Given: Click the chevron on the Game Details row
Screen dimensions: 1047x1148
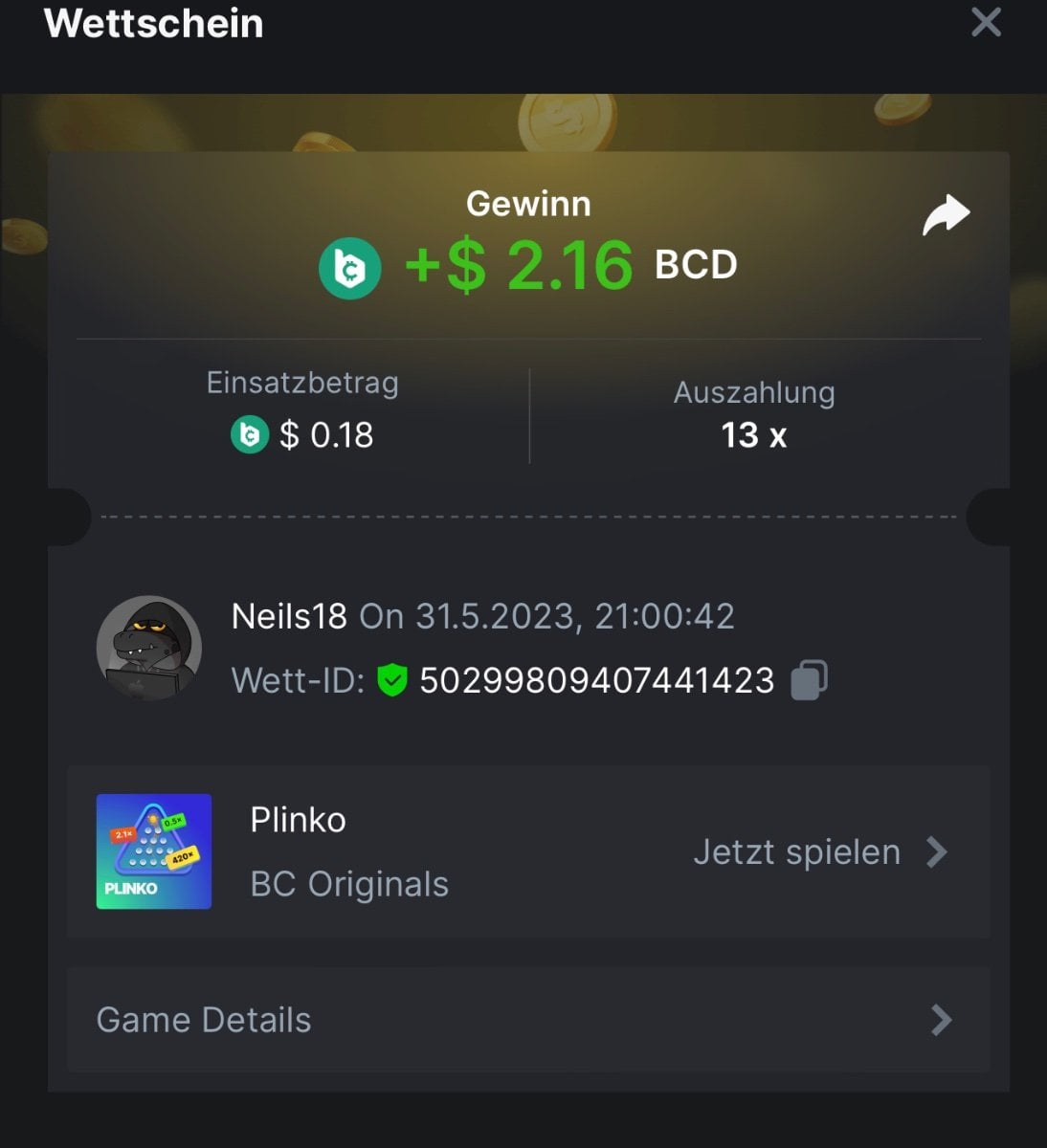Looking at the screenshot, I should [x=942, y=1020].
